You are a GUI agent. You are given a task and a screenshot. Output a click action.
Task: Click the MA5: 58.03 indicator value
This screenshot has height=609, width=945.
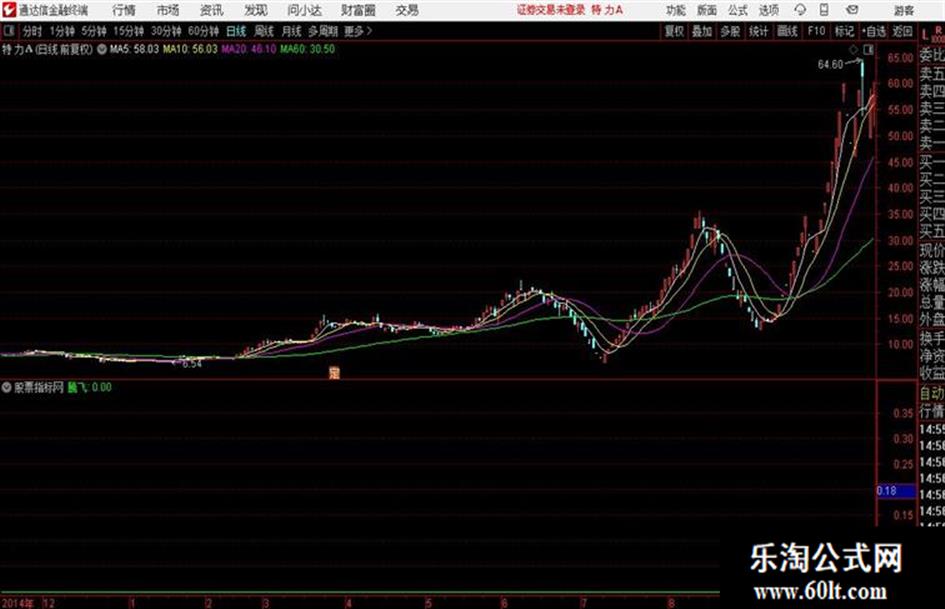[134, 49]
